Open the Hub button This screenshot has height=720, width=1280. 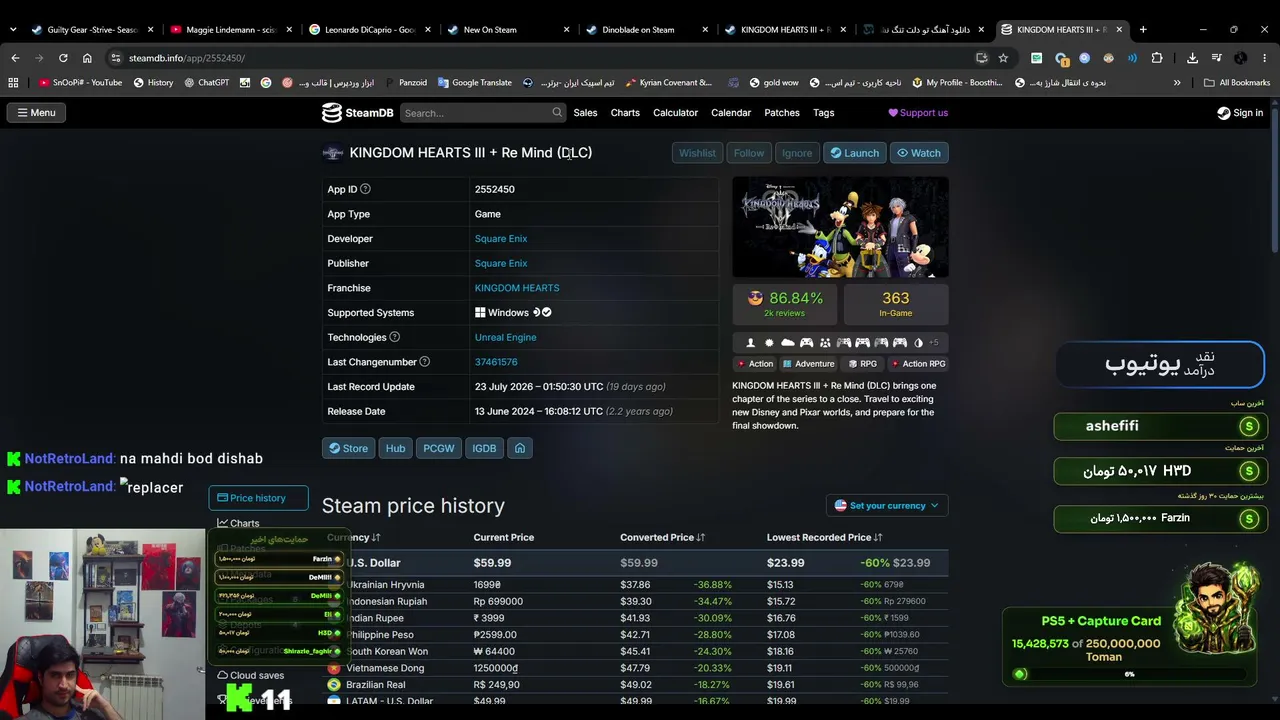396,448
